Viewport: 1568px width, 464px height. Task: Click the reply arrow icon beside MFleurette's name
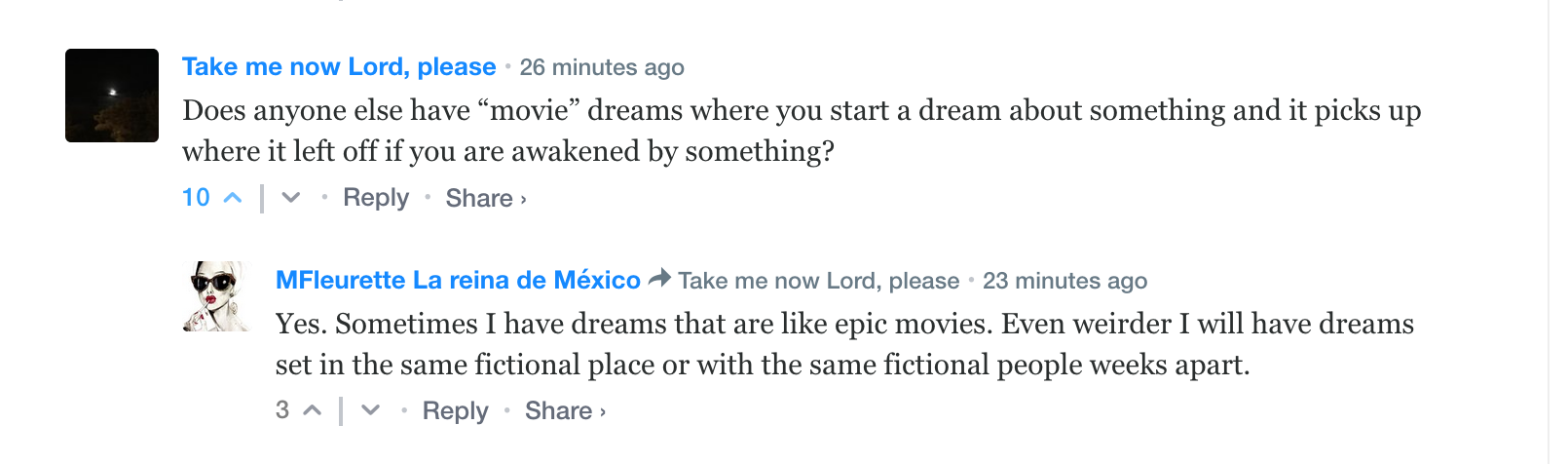659,279
